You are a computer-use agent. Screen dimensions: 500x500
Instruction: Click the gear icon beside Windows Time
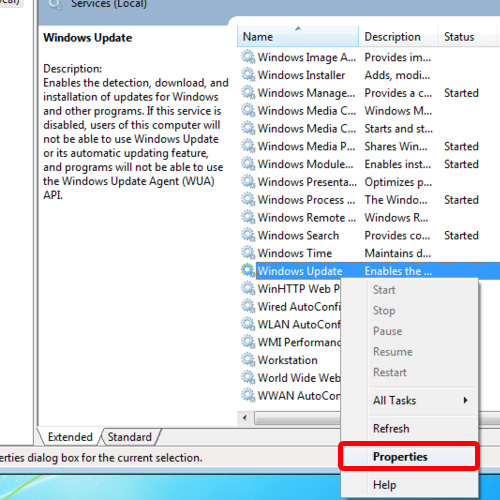(248, 253)
